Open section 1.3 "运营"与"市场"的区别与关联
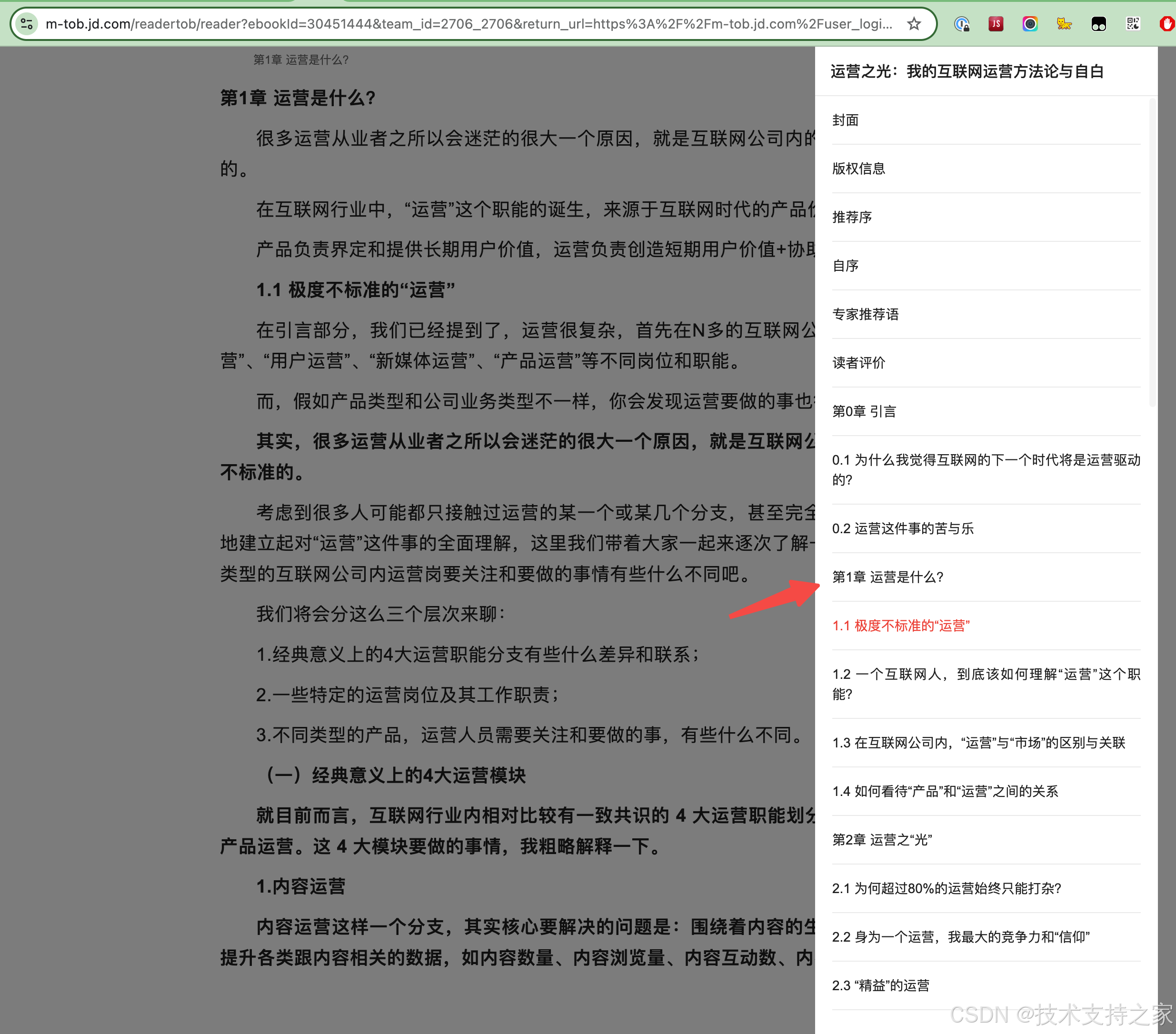The image size is (1176, 1034). pos(978,742)
